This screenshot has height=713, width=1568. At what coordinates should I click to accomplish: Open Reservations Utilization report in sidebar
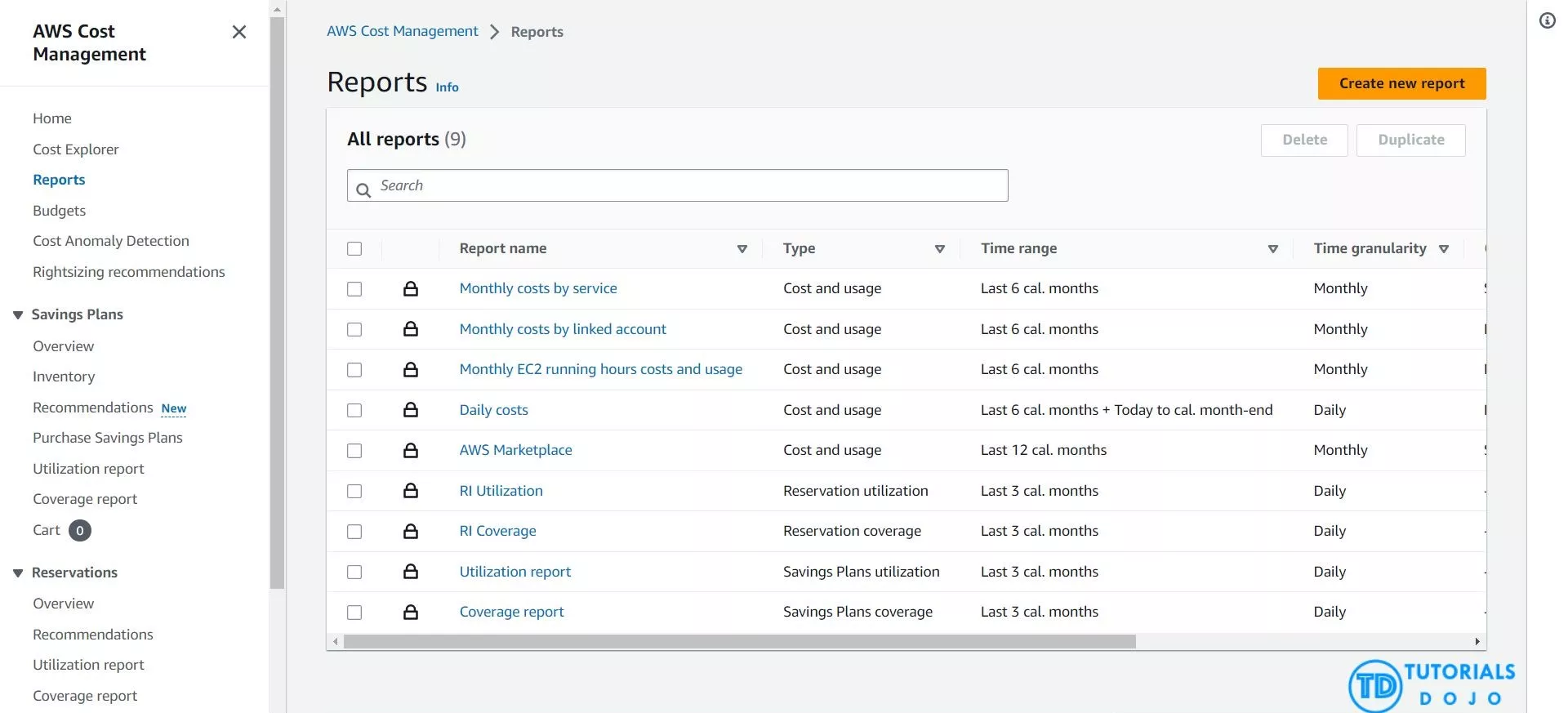tap(88, 665)
